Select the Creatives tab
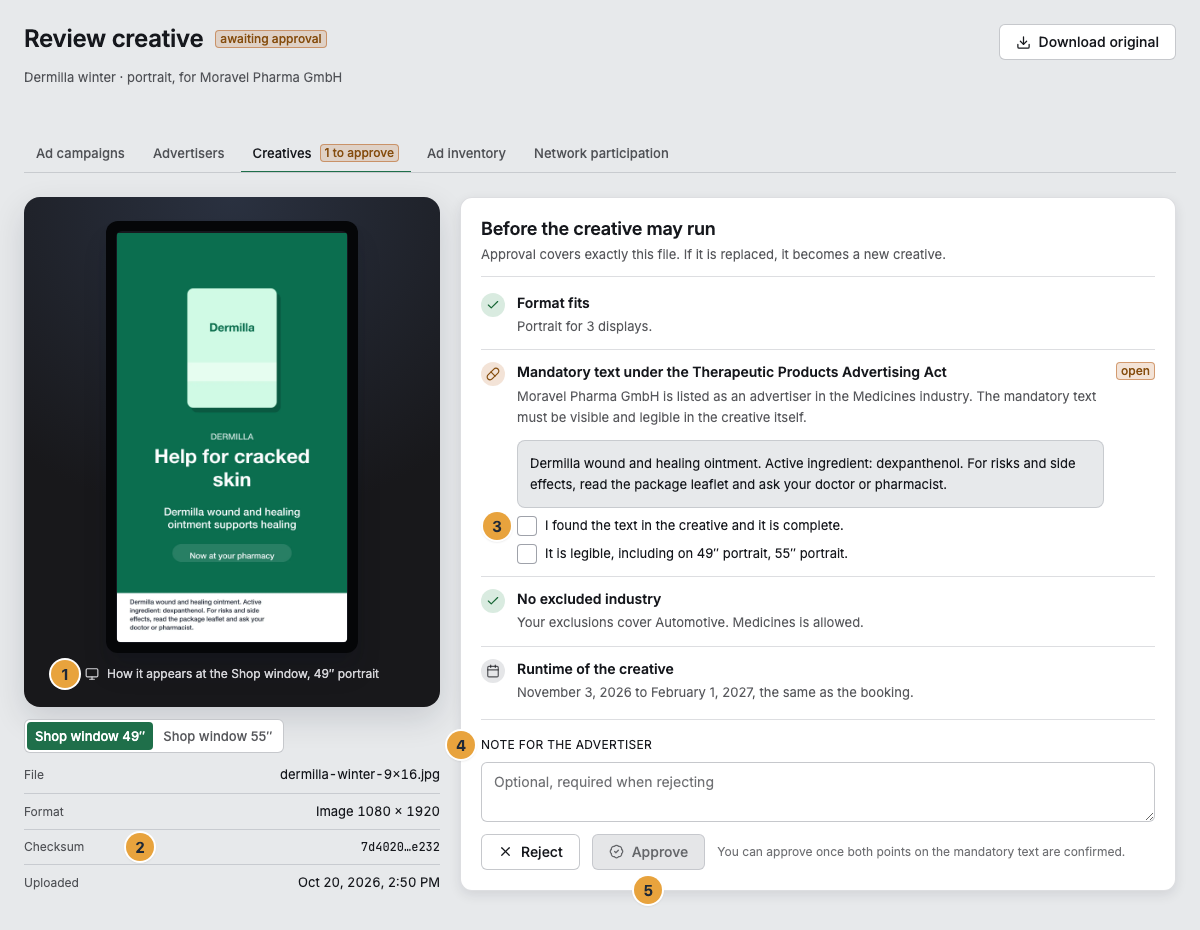The height and width of the screenshot is (930, 1200). (326, 153)
